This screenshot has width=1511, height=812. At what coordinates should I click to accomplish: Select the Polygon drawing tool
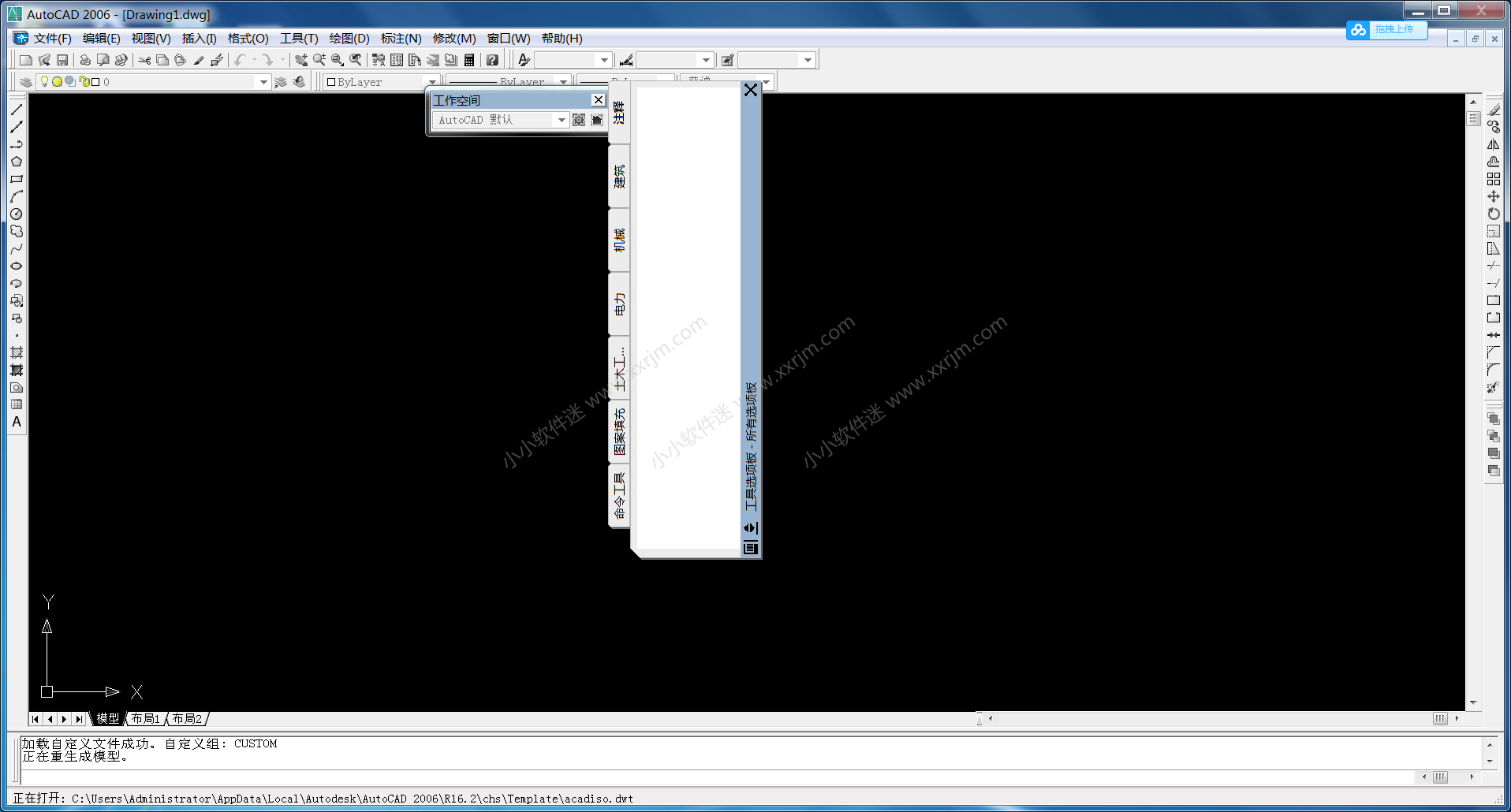tap(17, 162)
